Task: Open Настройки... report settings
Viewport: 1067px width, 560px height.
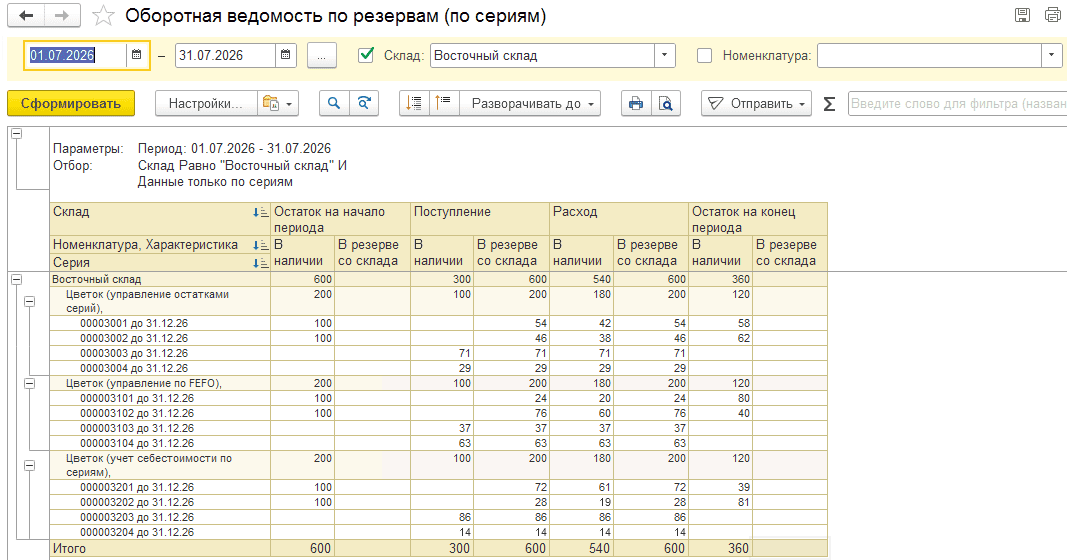Action: pyautogui.click(x=206, y=103)
